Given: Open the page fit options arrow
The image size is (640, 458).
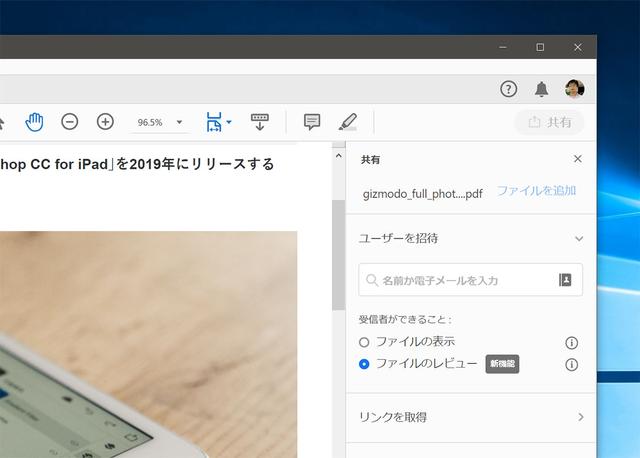Looking at the screenshot, I should tap(229, 122).
